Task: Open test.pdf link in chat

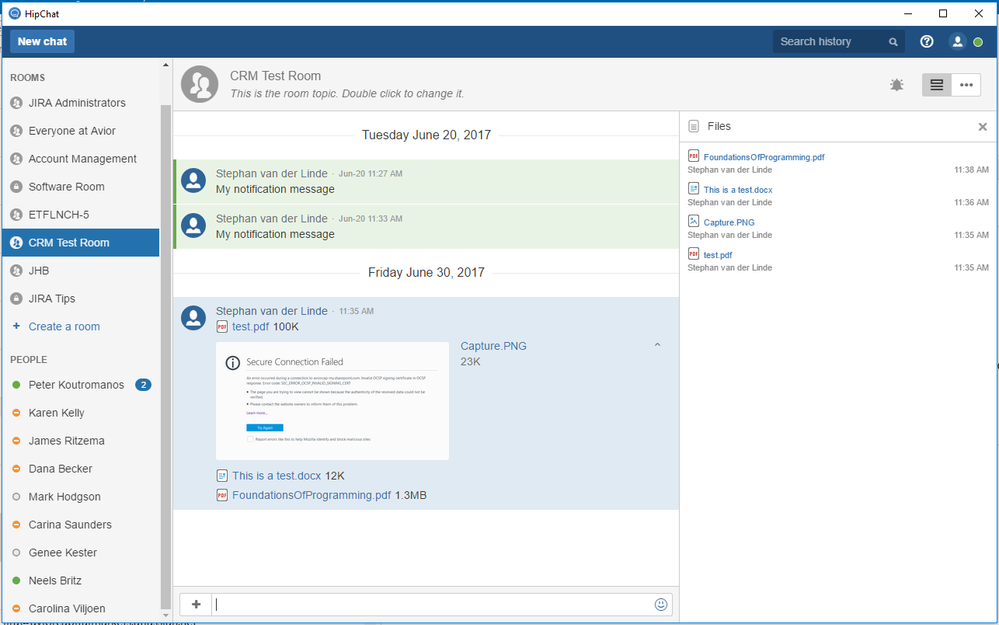Action: [x=250, y=327]
